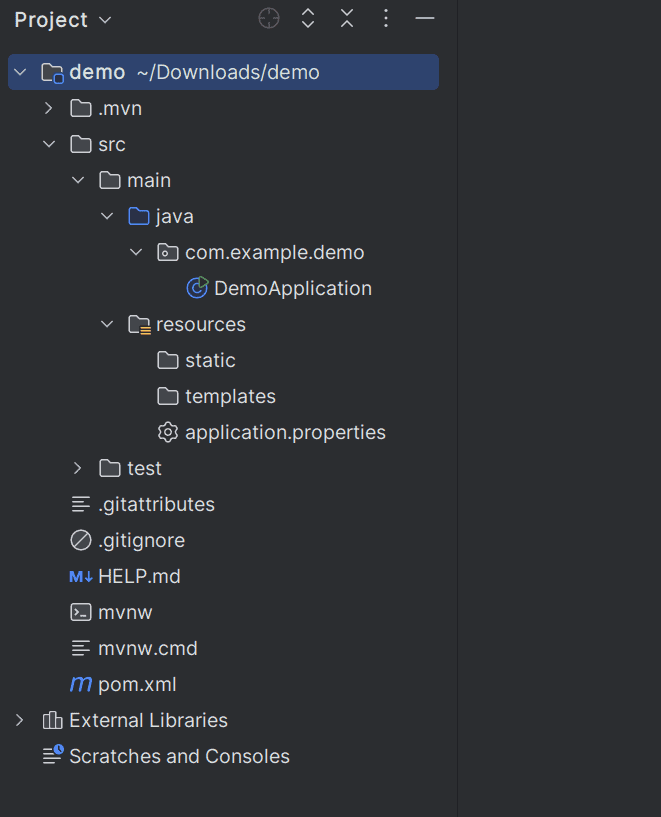
Task: Select the templates folder
Action: click(x=230, y=396)
